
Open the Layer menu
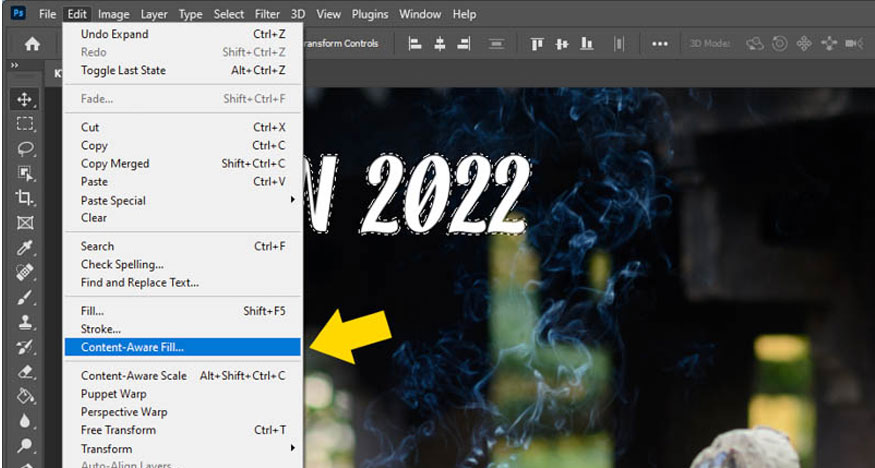coord(154,14)
